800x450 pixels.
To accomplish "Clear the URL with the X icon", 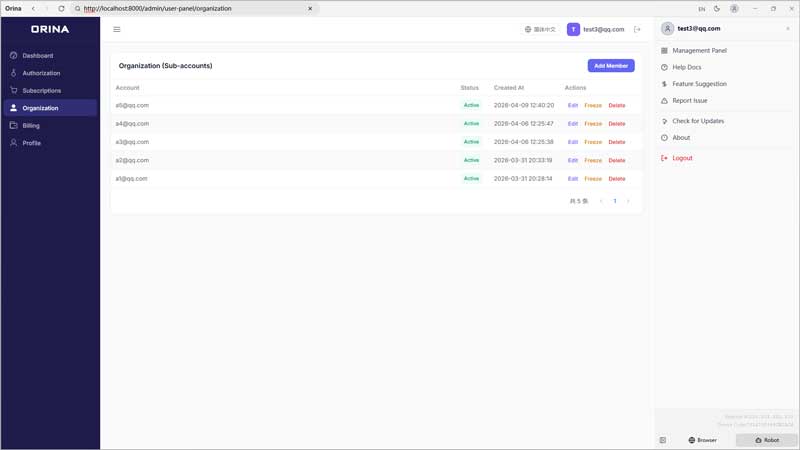I will pyautogui.click(x=310, y=8).
